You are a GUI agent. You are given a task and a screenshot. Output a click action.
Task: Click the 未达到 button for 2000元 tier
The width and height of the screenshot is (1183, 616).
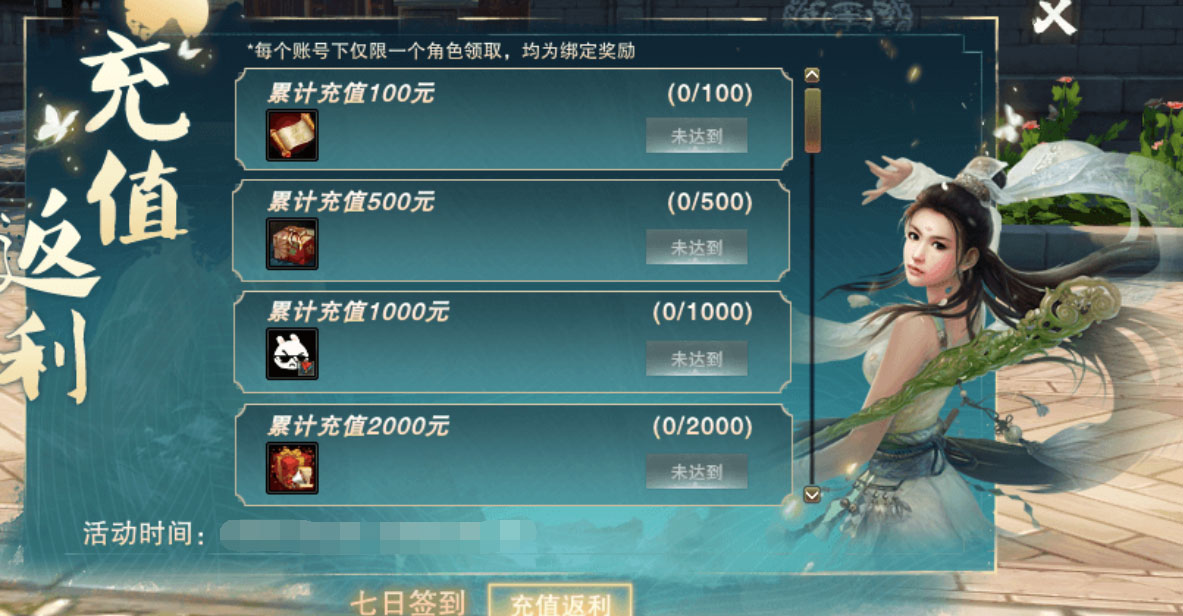[x=696, y=472]
